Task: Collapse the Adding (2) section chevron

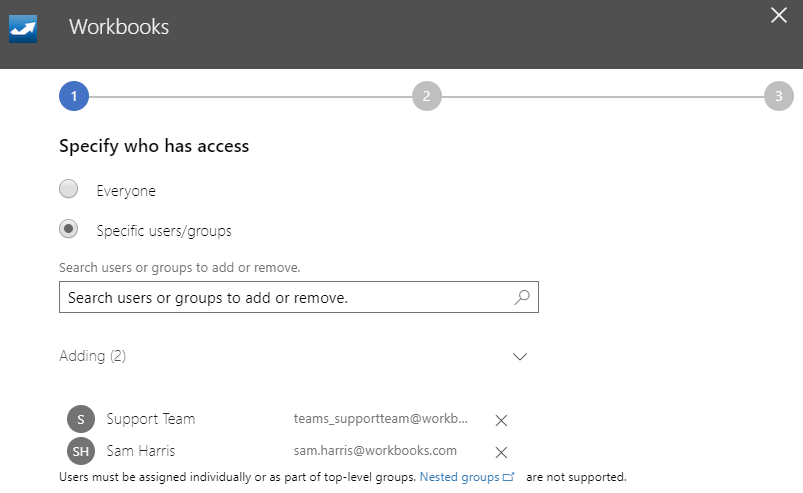Action: click(520, 356)
